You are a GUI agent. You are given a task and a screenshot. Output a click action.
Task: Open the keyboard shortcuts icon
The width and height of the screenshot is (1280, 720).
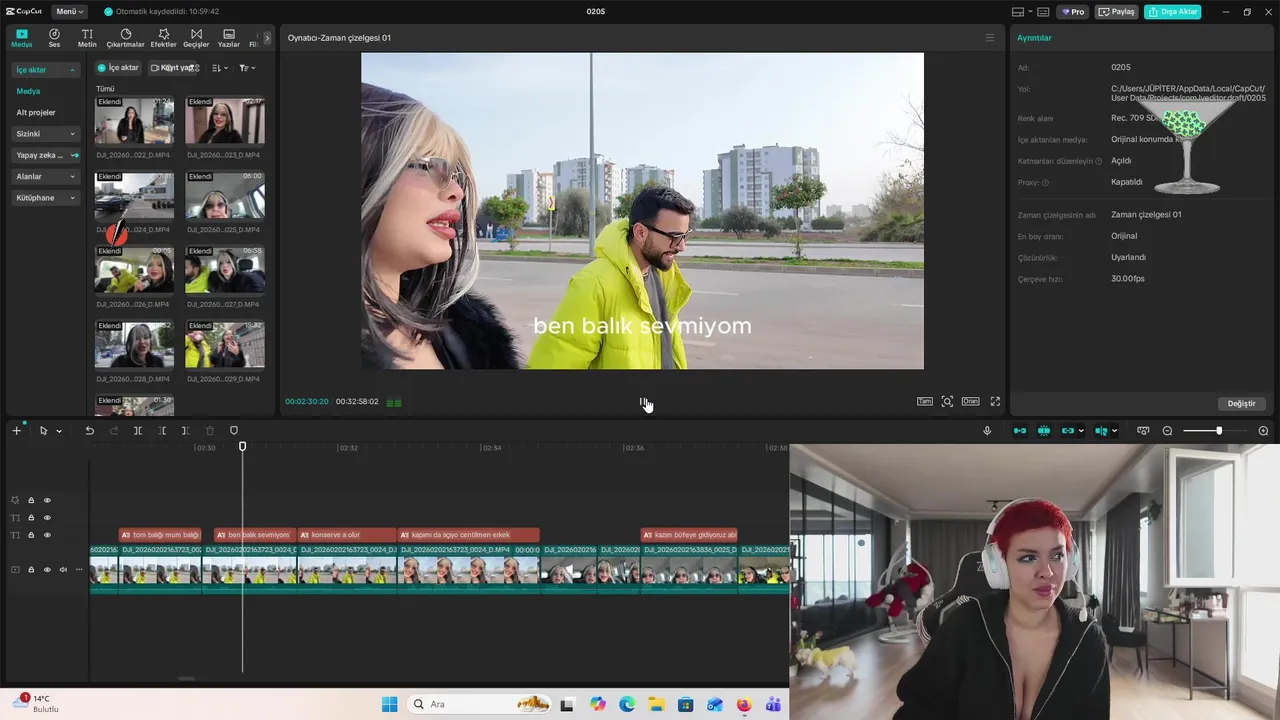(1043, 12)
